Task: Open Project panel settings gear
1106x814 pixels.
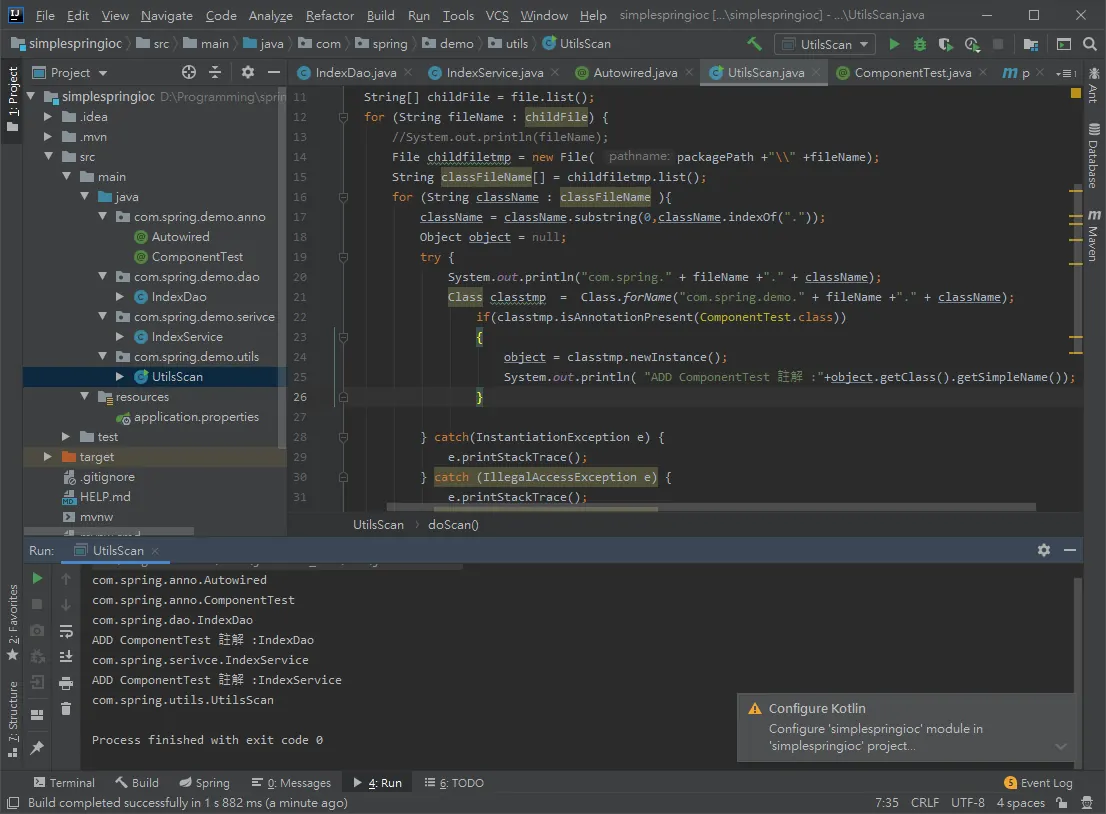Action: (248, 73)
